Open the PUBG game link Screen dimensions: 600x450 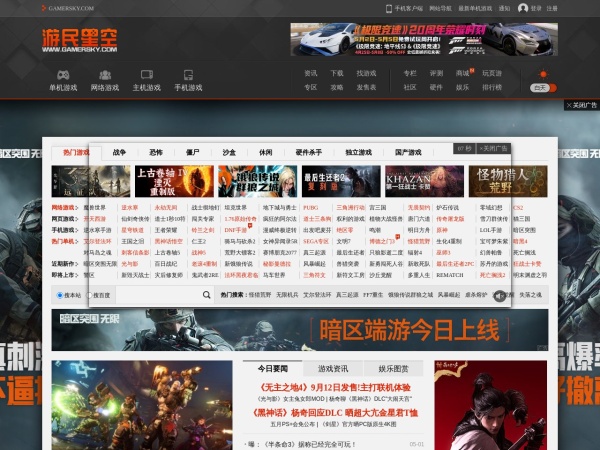pyautogui.click(x=311, y=208)
